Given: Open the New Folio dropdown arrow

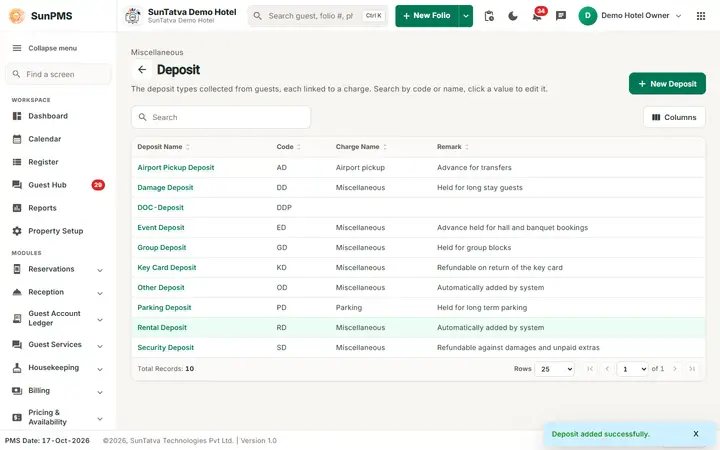Looking at the screenshot, I should tap(466, 16).
